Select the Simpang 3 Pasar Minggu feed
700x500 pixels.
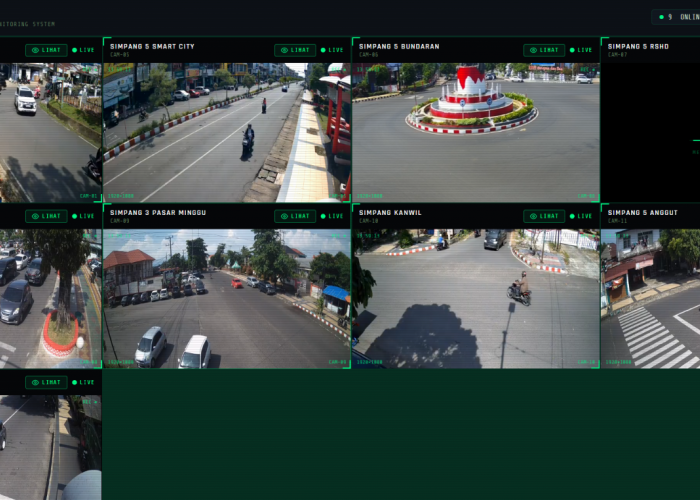pyautogui.click(x=227, y=299)
